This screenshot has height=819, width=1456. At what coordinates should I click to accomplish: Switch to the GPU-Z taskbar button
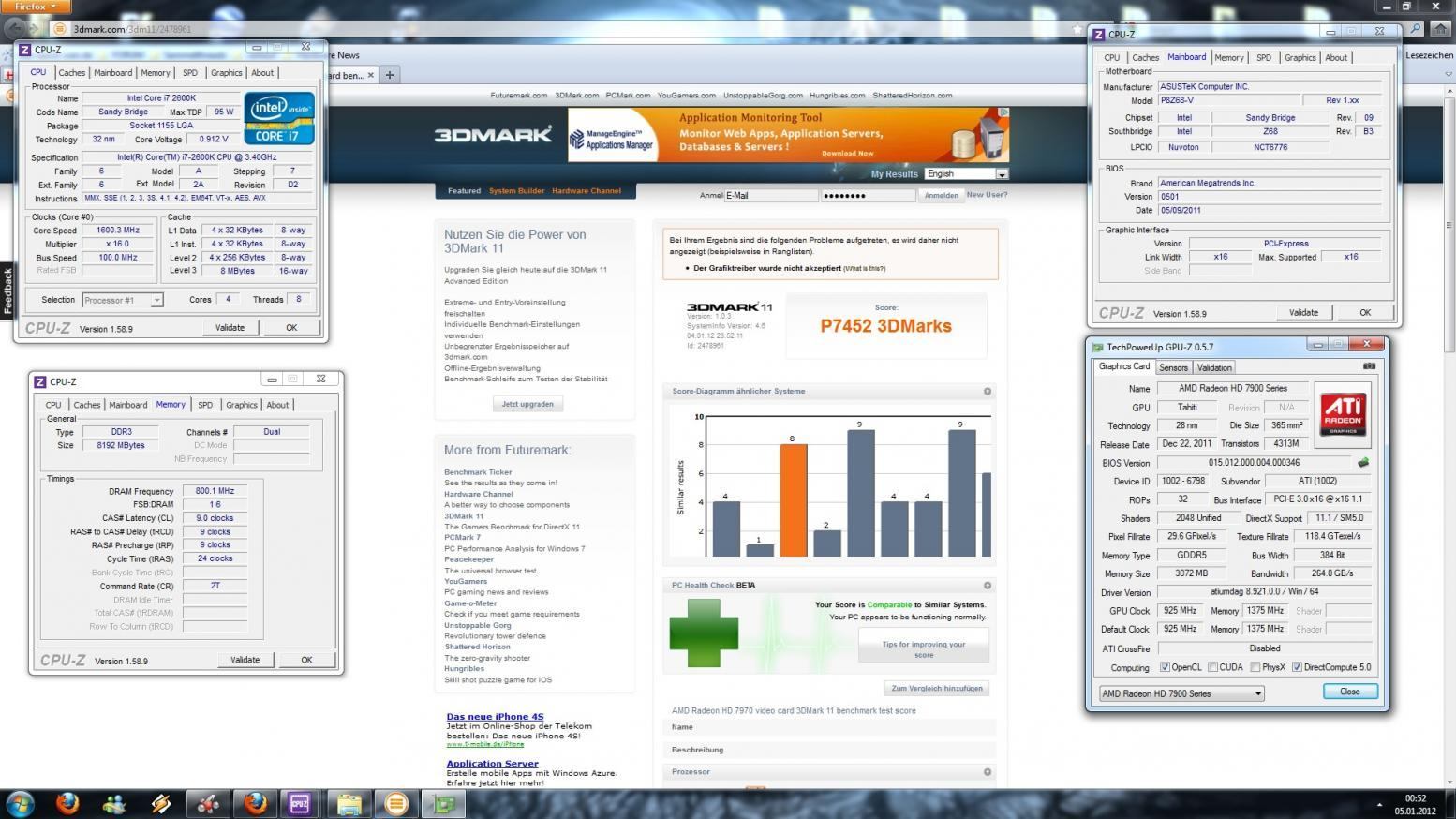(x=443, y=803)
